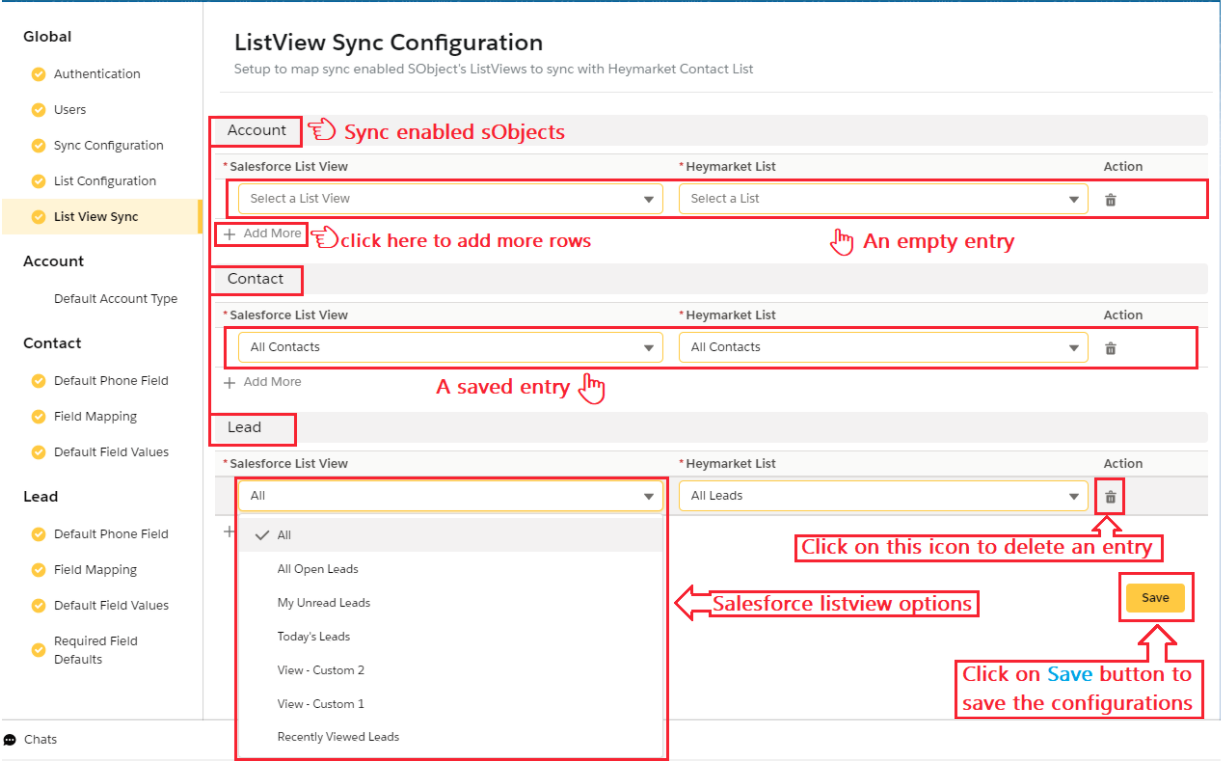Delete the Lead row via trash icon
The image size is (1225, 762).
coord(1110,496)
